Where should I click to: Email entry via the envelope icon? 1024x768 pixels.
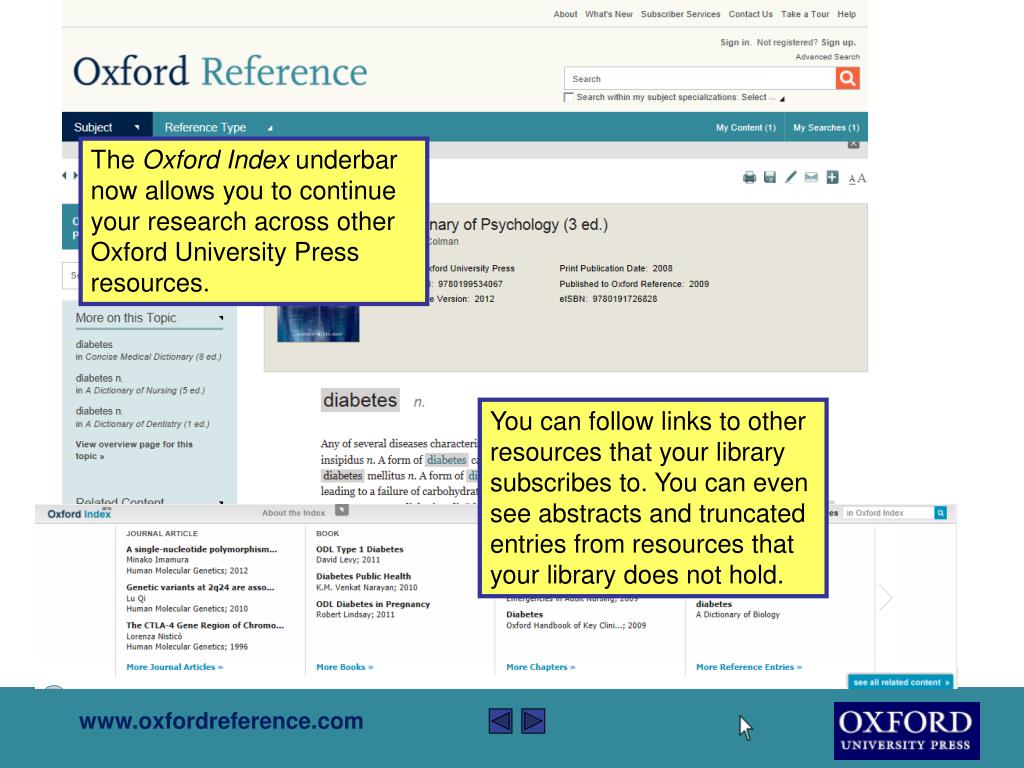811,177
